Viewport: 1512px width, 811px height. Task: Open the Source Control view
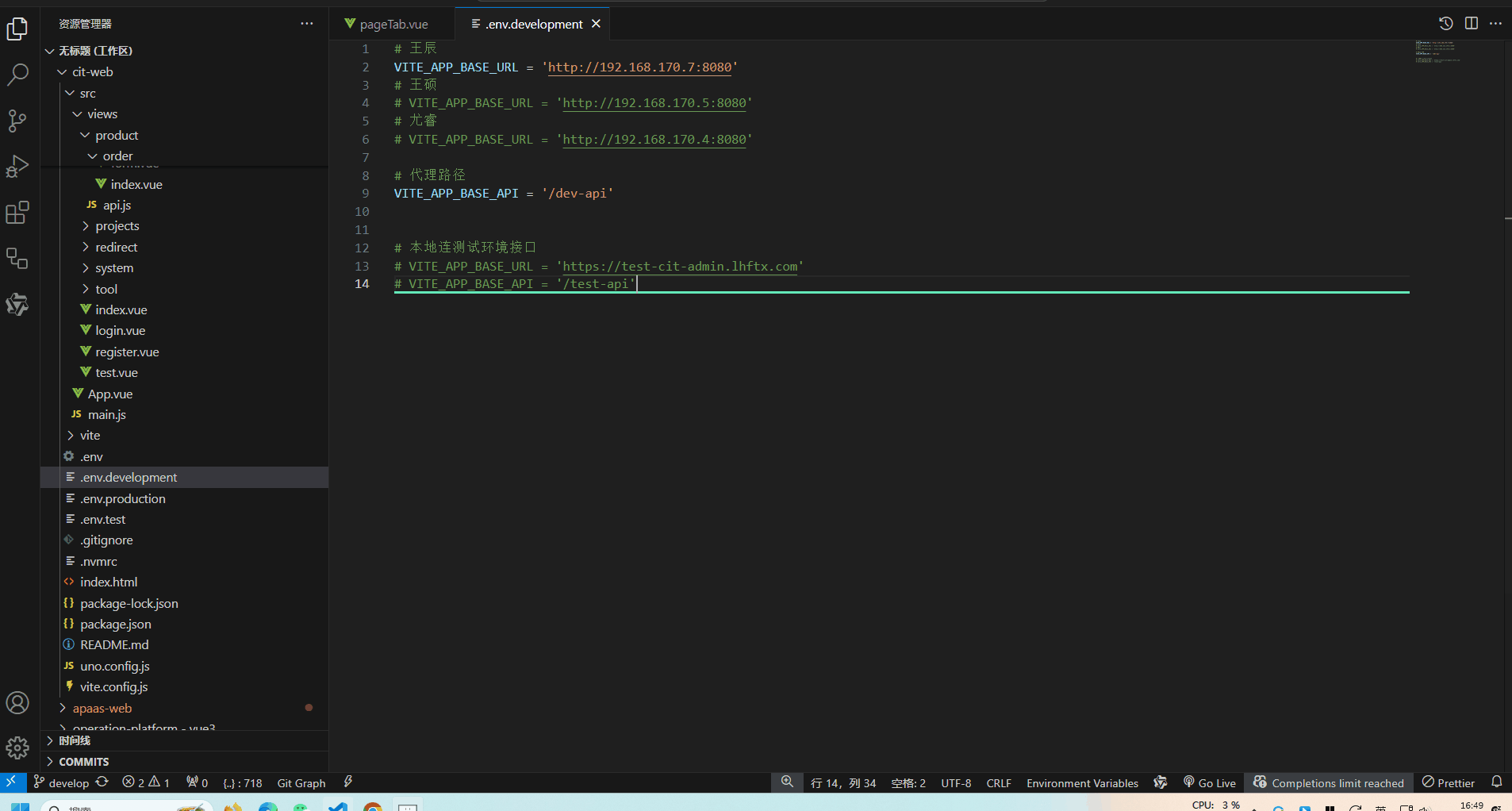point(17,121)
